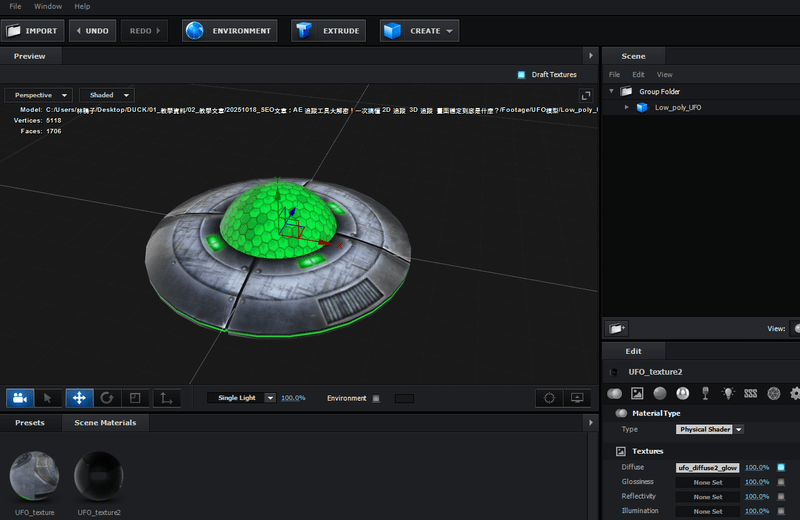Click the scale tool icon

pyautogui.click(x=136, y=398)
